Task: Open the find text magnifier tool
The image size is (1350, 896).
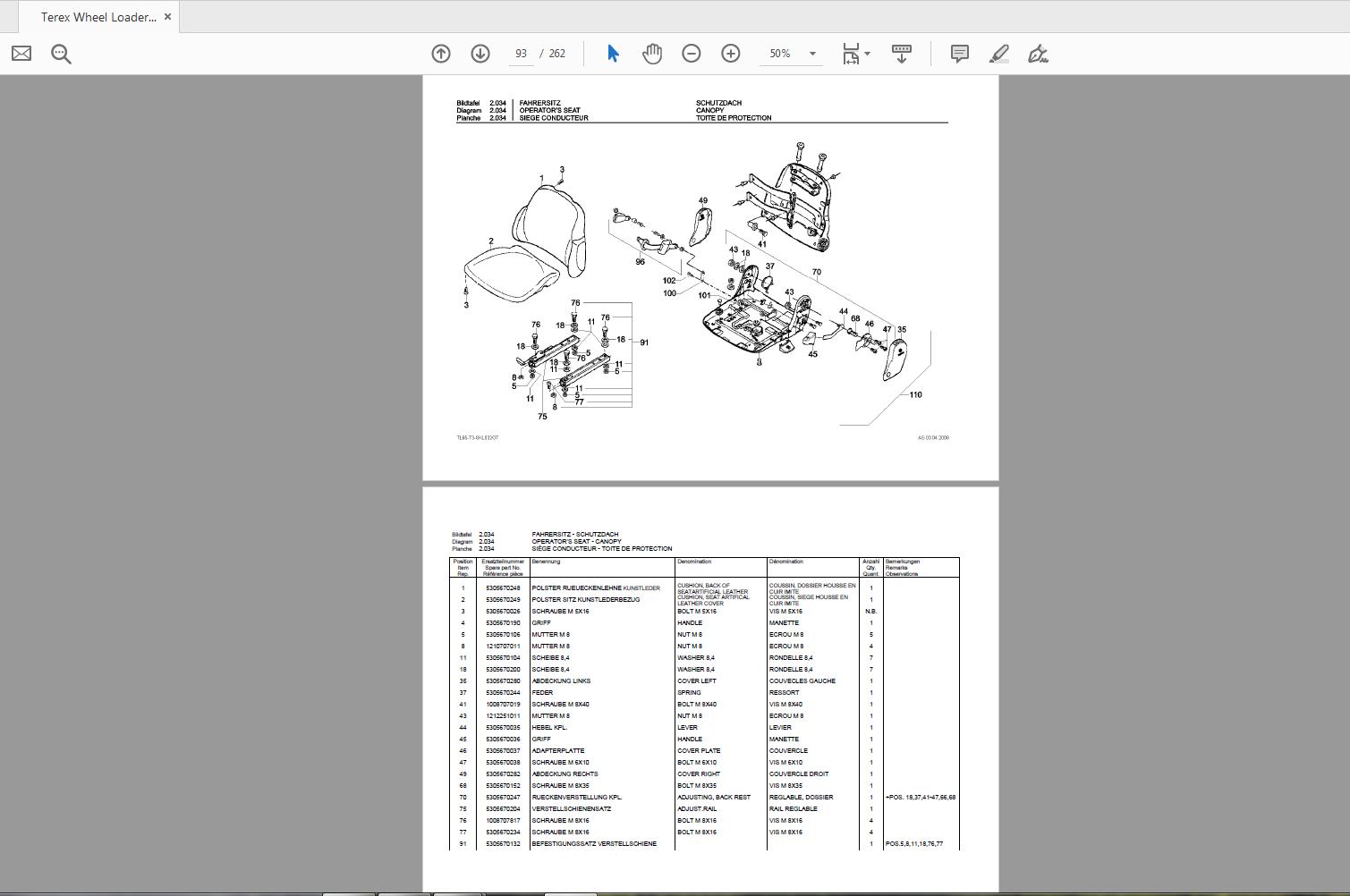Action: point(61,54)
